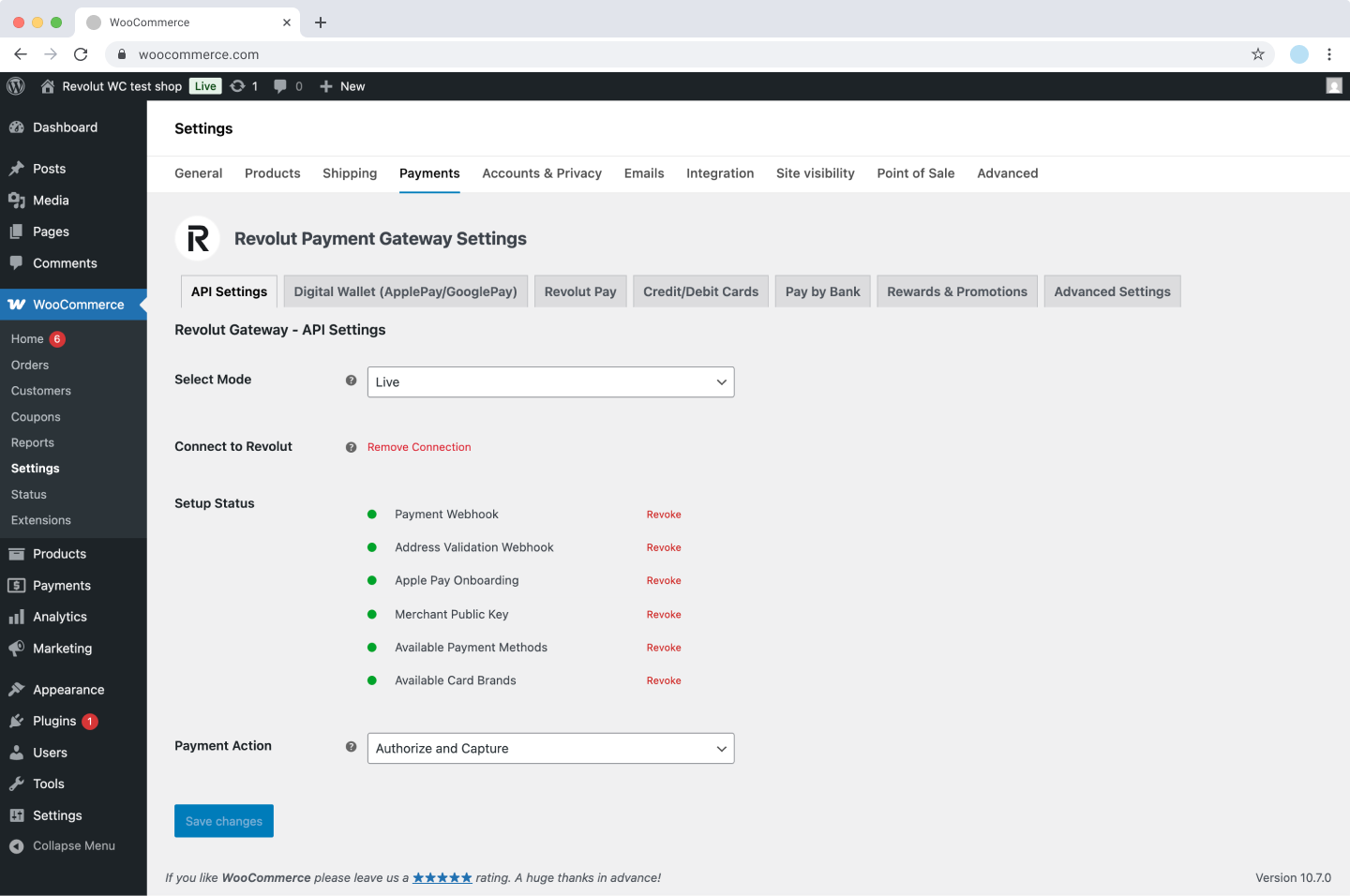
Task: Click the Dashboard gauge icon
Action: [x=17, y=127]
